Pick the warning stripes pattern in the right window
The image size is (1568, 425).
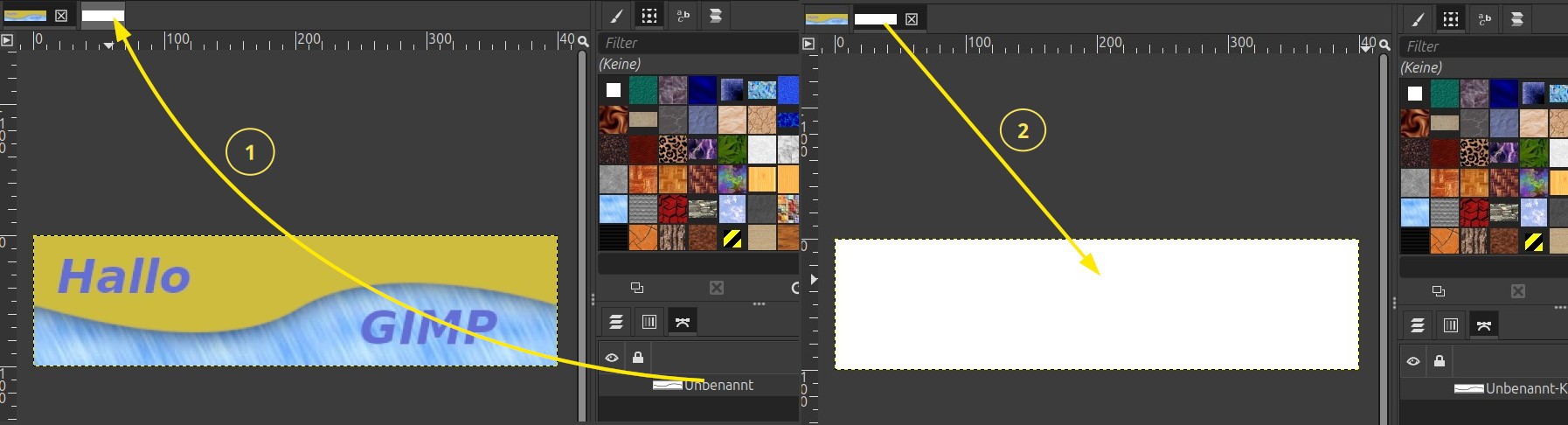pos(1534,242)
